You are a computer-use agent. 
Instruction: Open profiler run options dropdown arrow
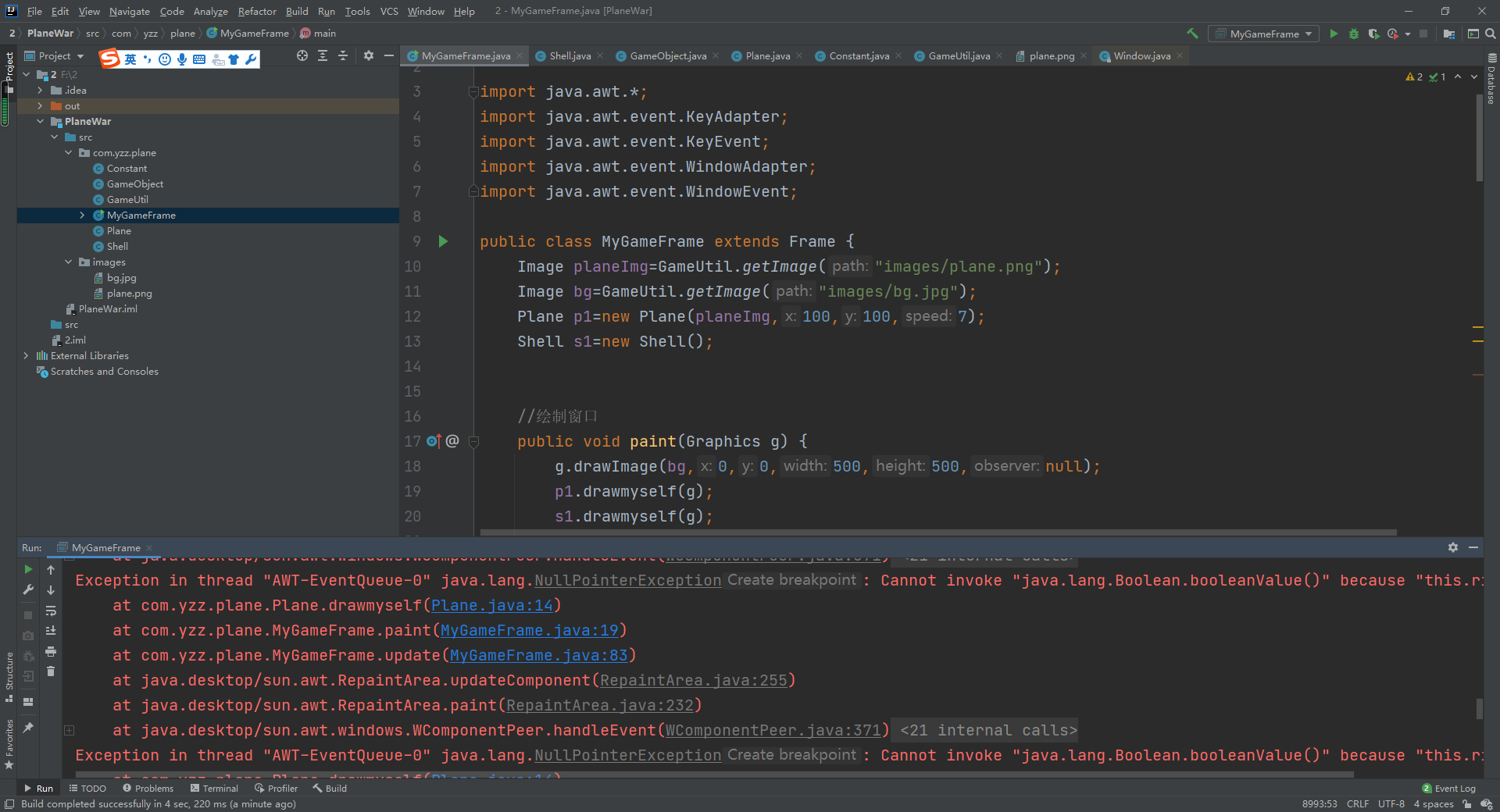1408,34
